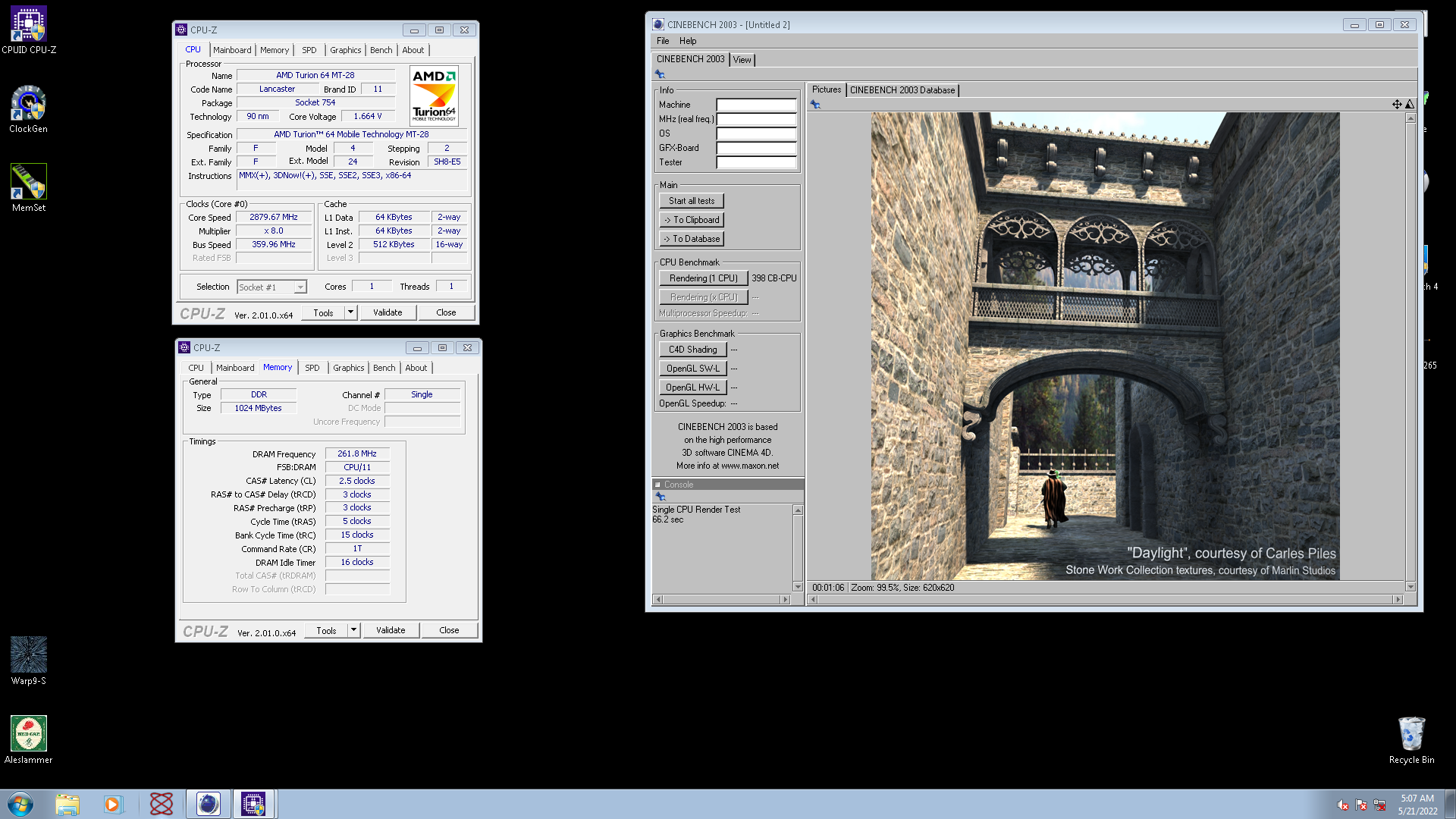Open the Tools dropdown arrow in the bottom CPU-Z window
The image size is (1456, 819).
(x=353, y=630)
